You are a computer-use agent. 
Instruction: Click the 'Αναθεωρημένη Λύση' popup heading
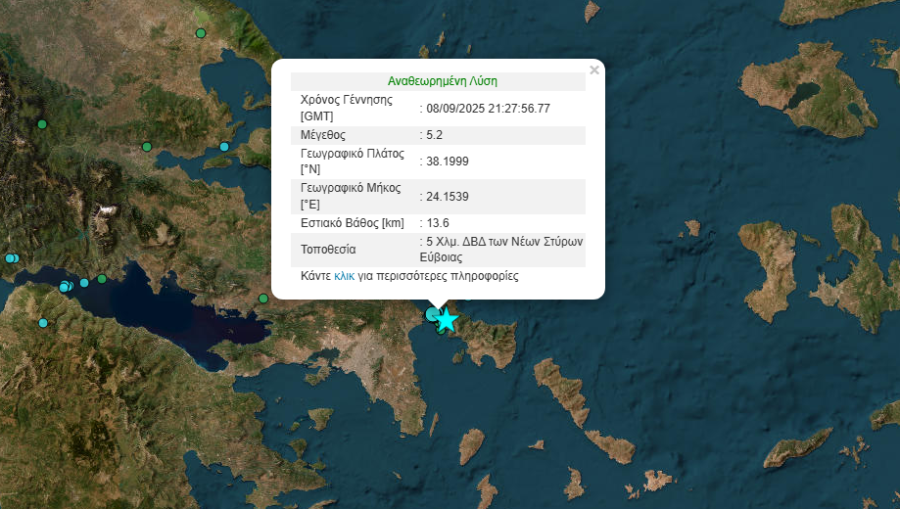(x=443, y=81)
